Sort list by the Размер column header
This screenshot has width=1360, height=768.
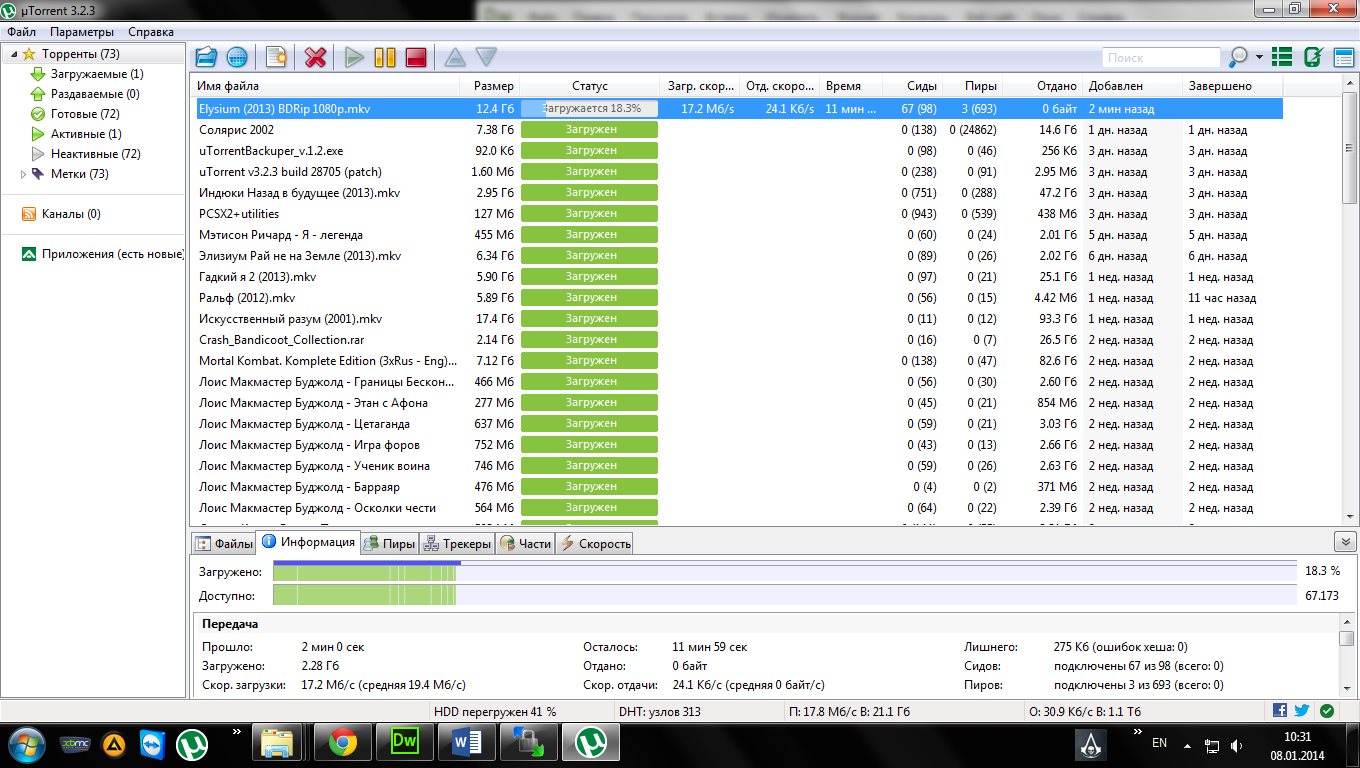tap(494, 86)
